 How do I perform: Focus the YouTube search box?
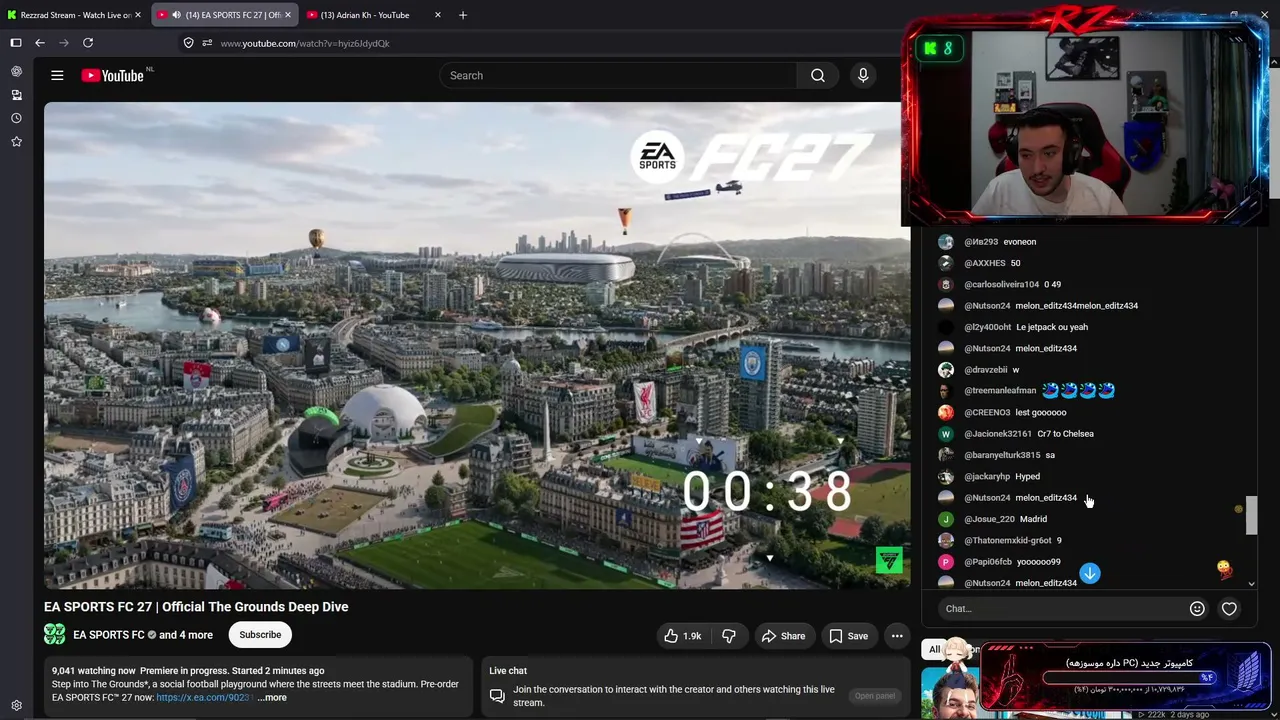coord(618,75)
